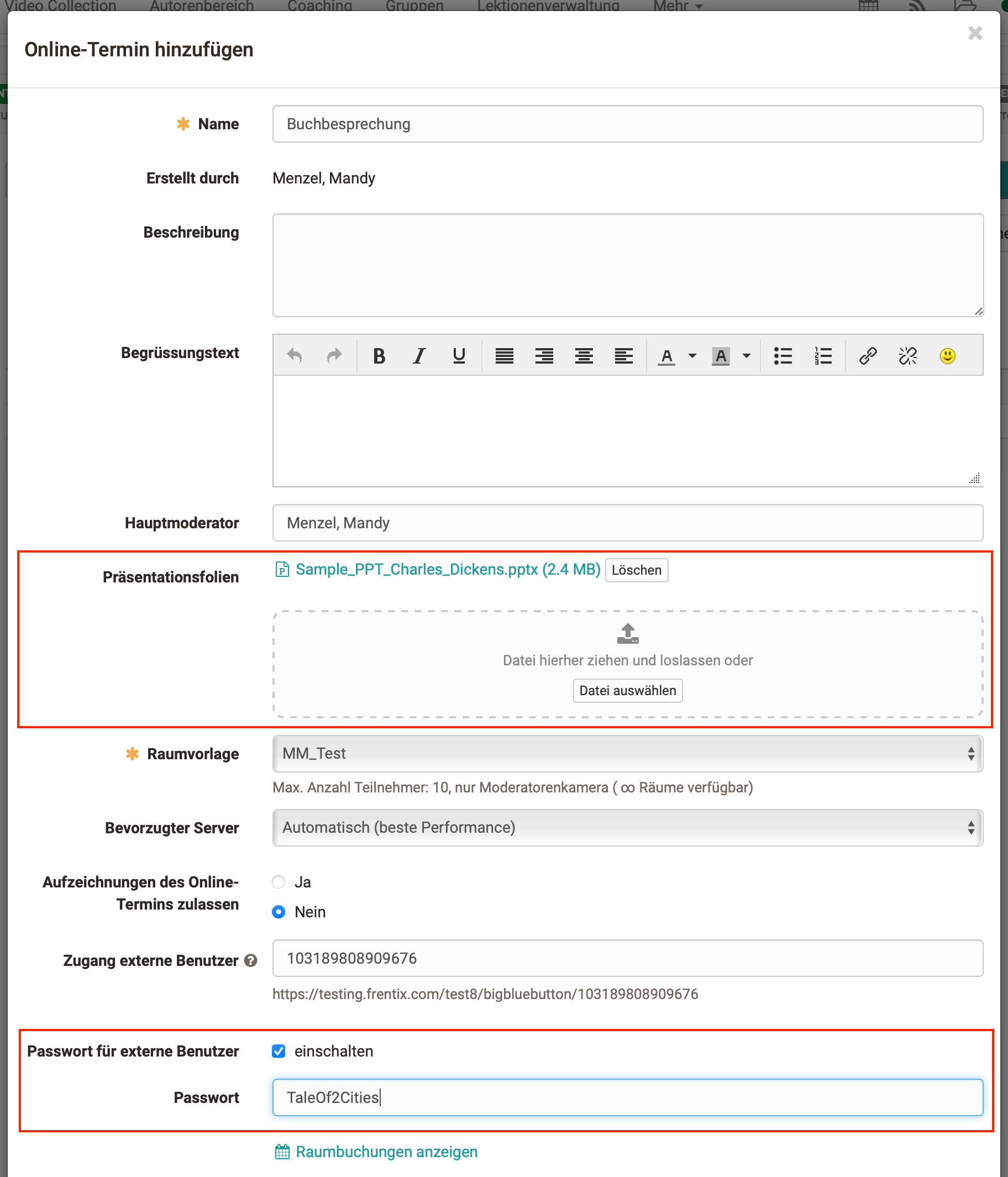The image size is (1008, 1177).
Task: Select Nein for allowing recordings
Action: 279,911
